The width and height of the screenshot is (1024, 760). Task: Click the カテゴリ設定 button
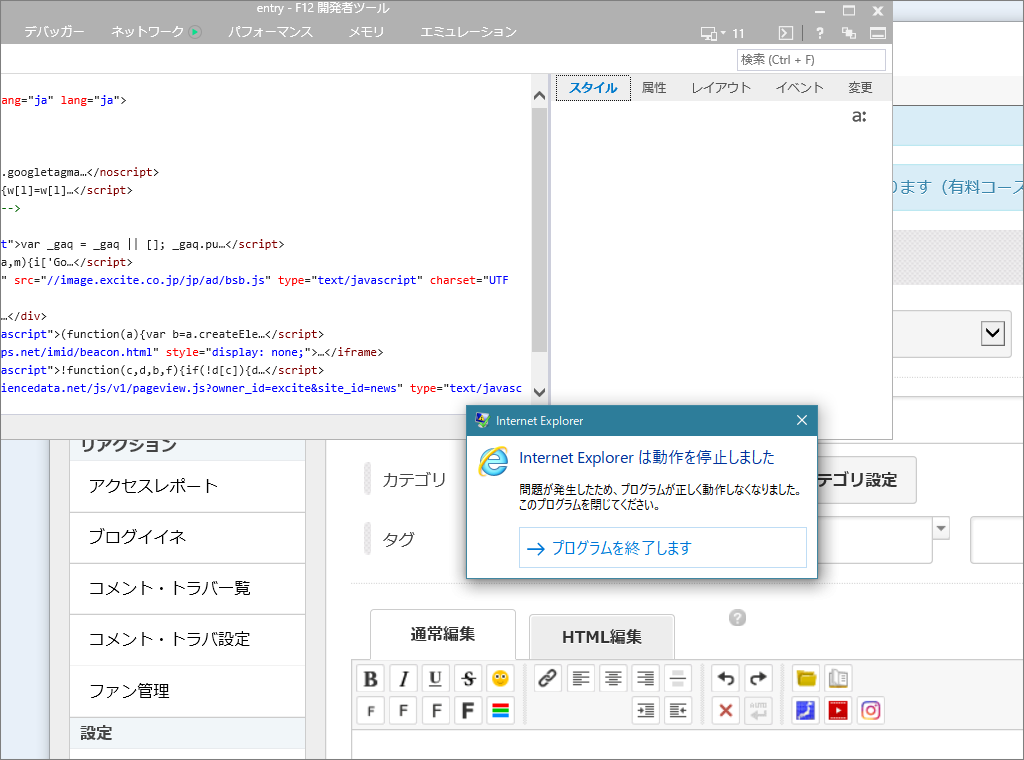pos(866,480)
